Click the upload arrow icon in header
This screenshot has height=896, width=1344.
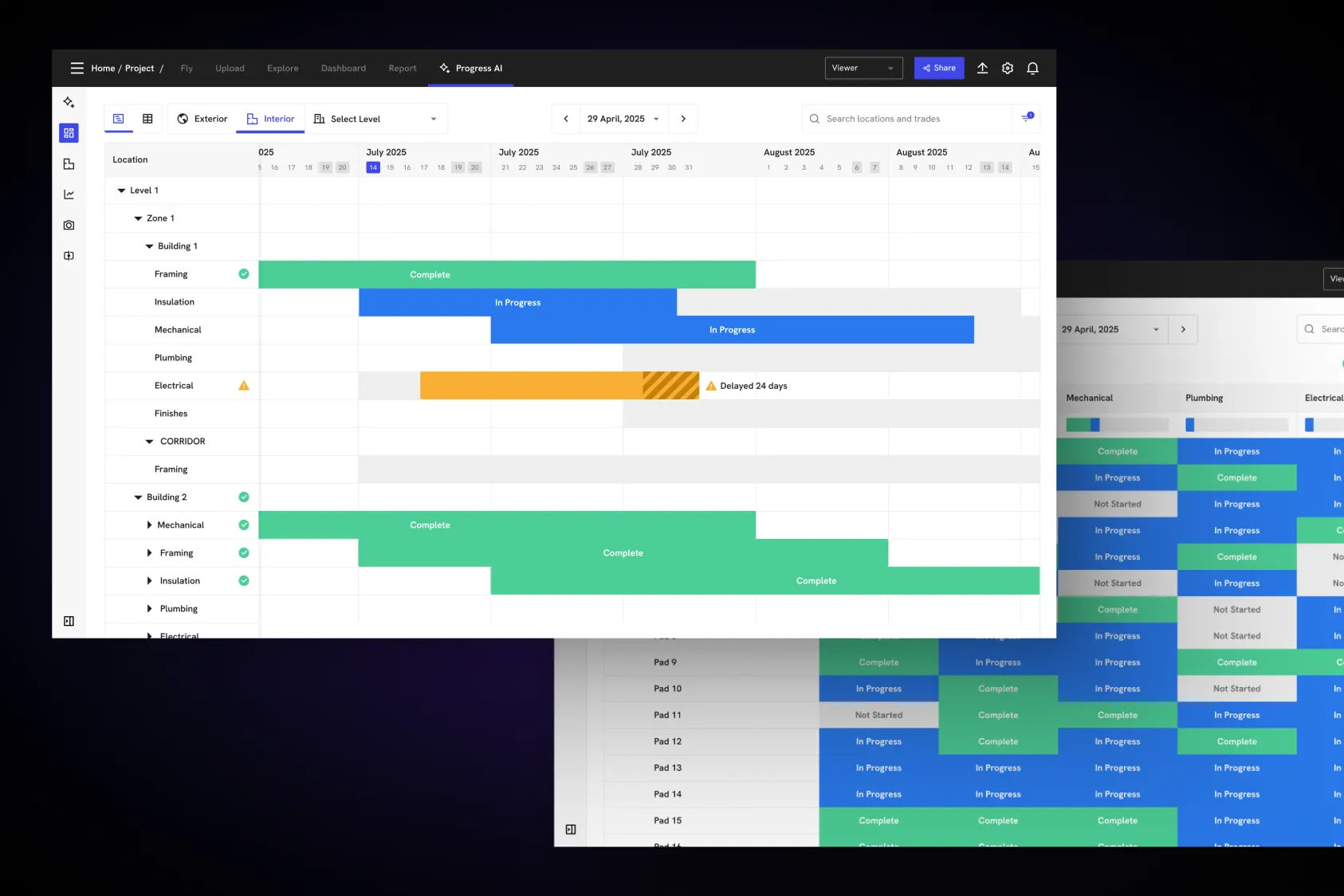982,69
